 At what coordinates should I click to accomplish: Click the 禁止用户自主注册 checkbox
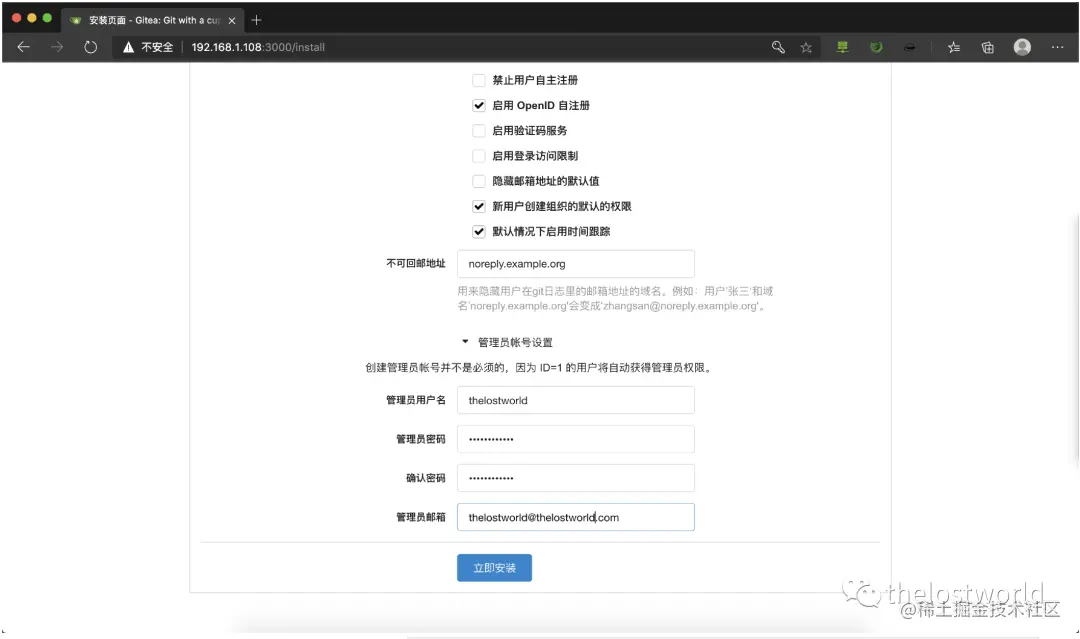pyautogui.click(x=480, y=80)
